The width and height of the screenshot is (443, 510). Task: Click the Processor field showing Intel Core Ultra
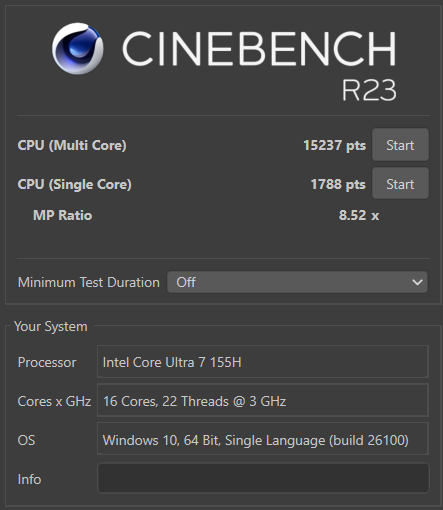pyautogui.click(x=263, y=362)
